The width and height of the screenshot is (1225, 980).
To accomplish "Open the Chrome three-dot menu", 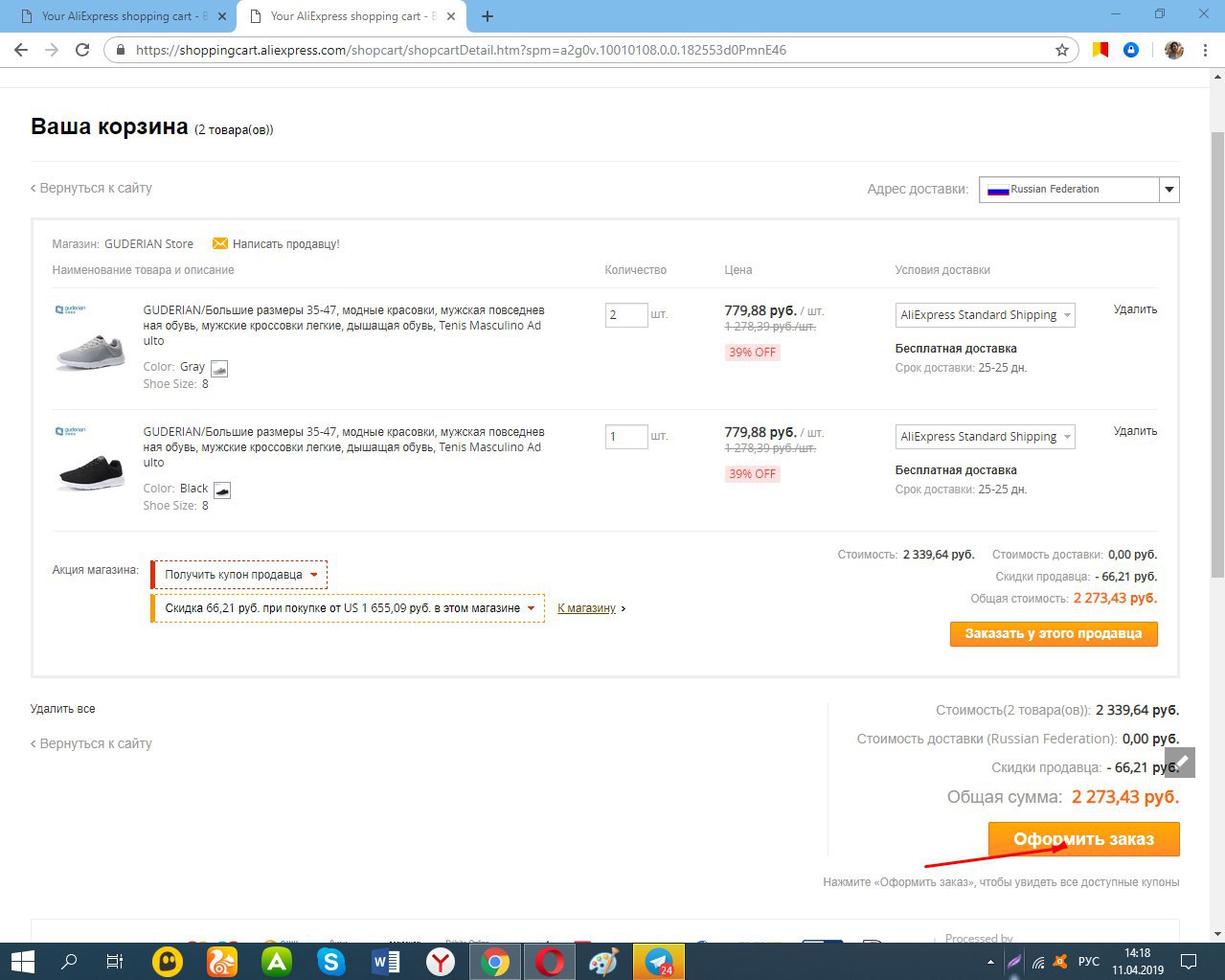I will pyautogui.click(x=1204, y=50).
